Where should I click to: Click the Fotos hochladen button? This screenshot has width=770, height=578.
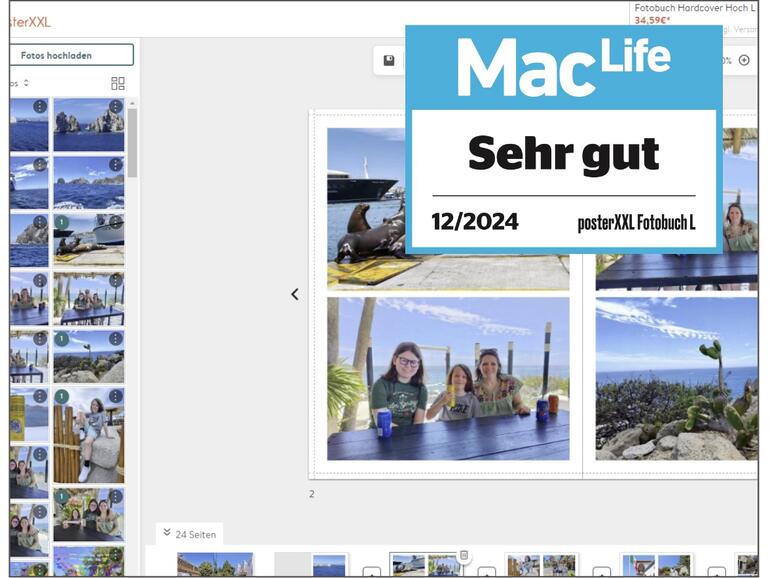(x=71, y=55)
